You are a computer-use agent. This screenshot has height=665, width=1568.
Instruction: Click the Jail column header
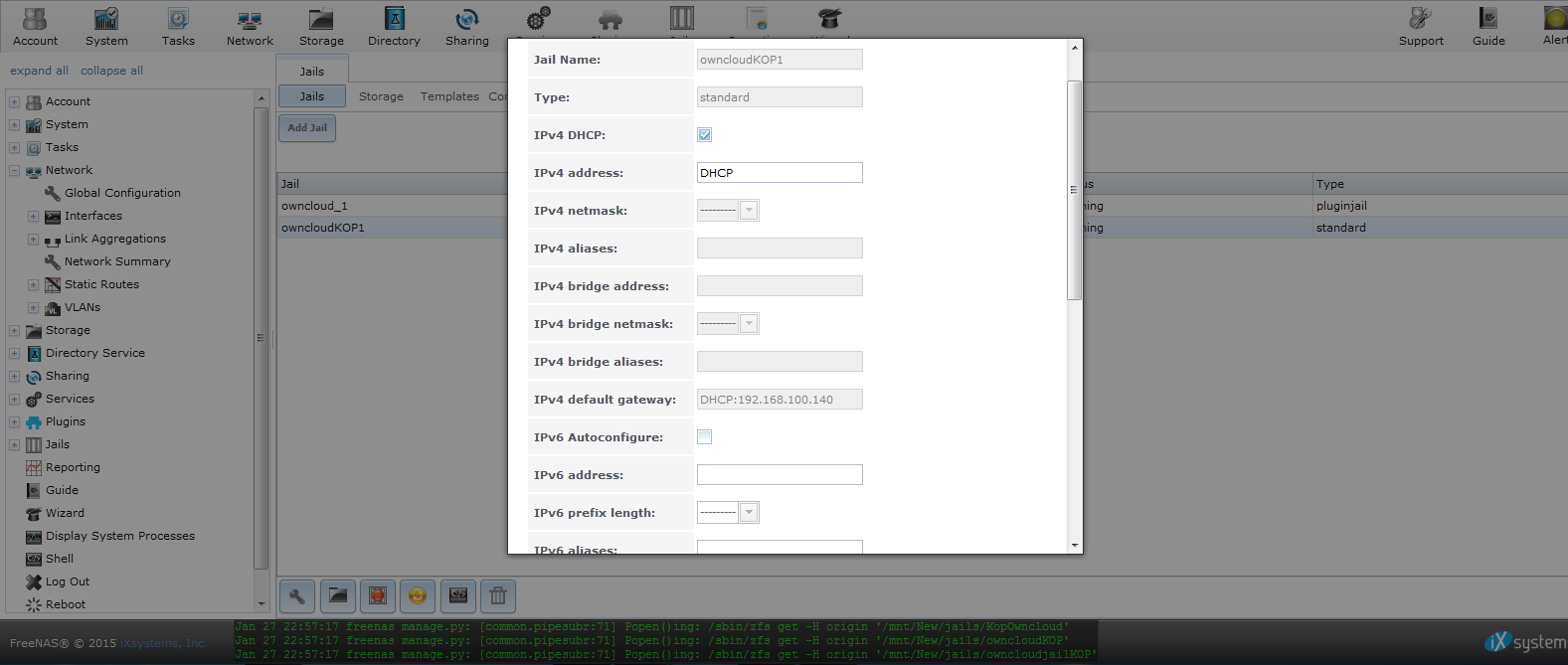coord(393,184)
